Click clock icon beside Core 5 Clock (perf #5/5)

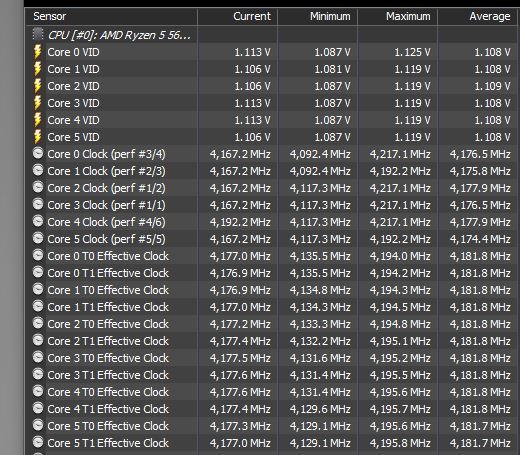click(x=38, y=238)
